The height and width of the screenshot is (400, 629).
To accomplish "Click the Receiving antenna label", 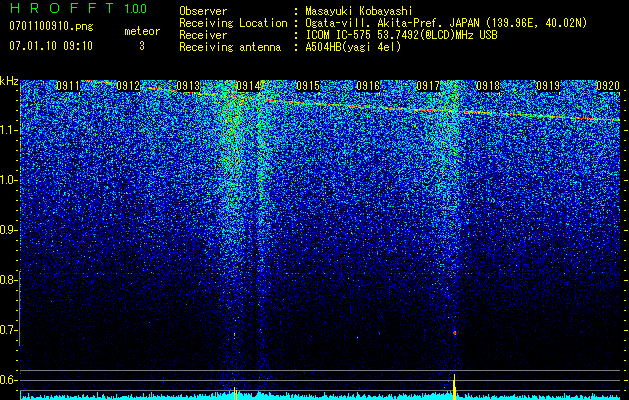I will [x=230, y=47].
